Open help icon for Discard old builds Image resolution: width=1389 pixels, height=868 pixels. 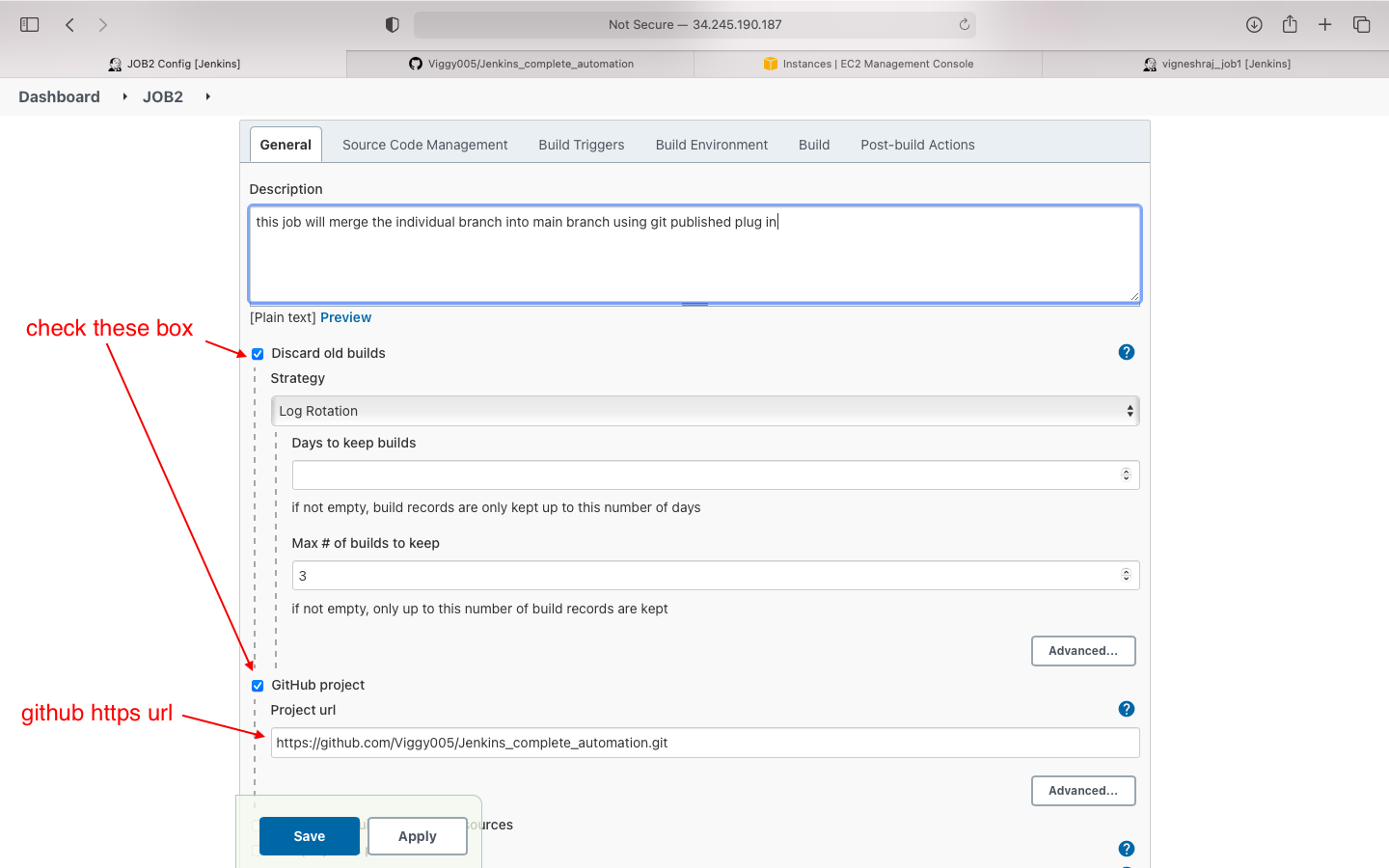(1127, 352)
